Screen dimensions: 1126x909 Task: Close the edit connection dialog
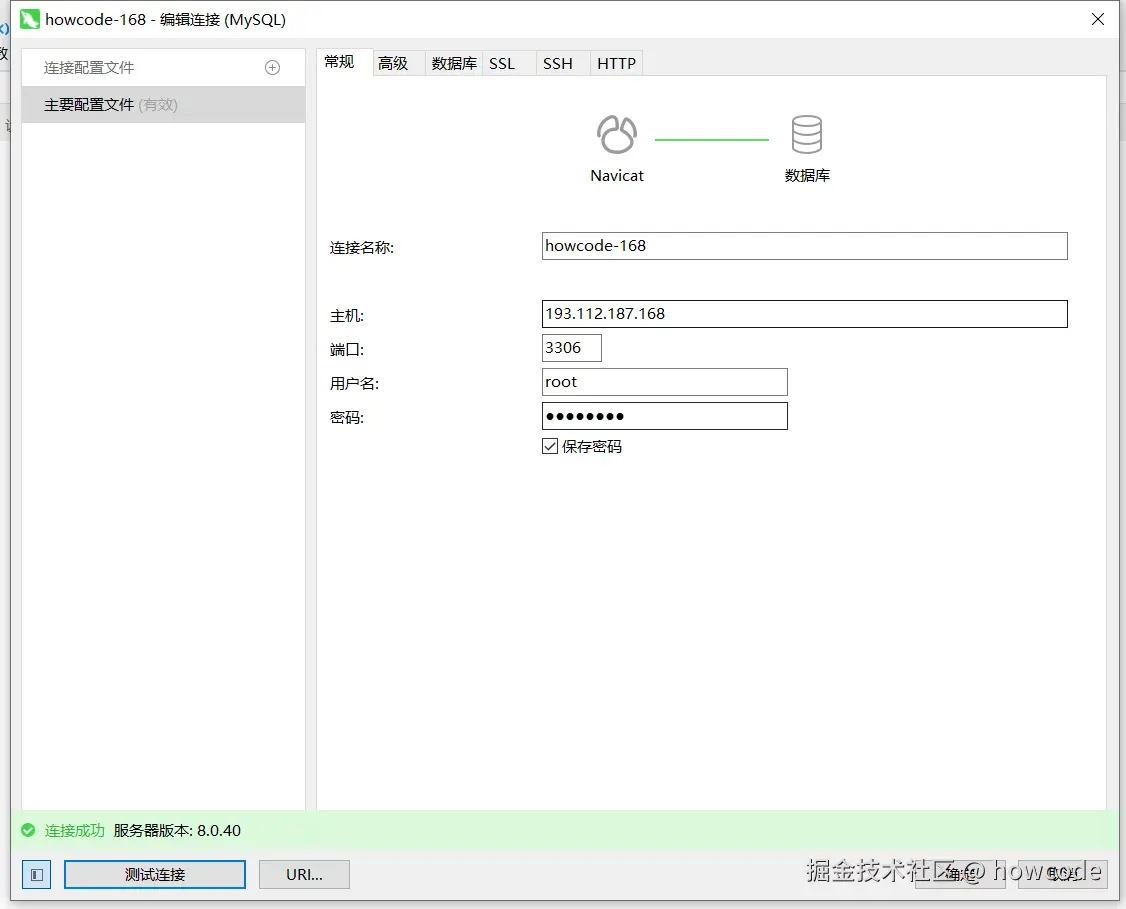click(1098, 19)
